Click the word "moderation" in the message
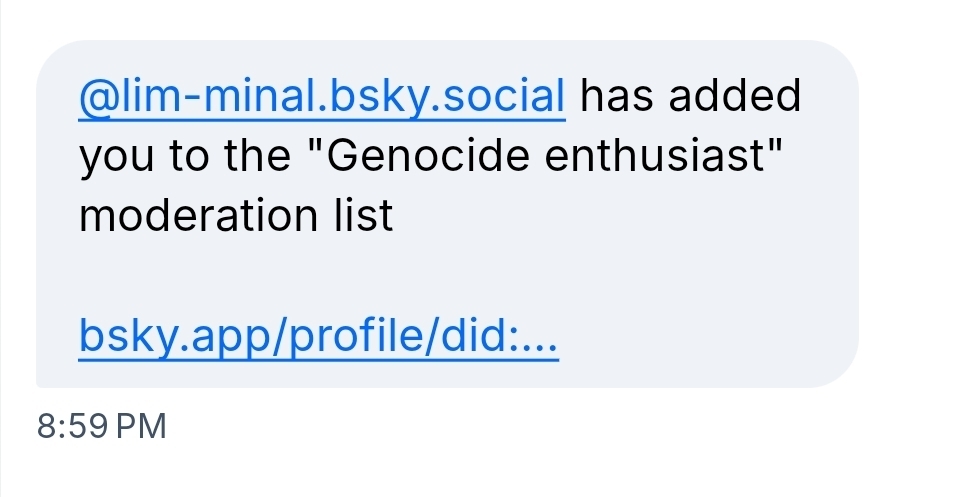Image resolution: width=957 pixels, height=497 pixels. pos(194,216)
